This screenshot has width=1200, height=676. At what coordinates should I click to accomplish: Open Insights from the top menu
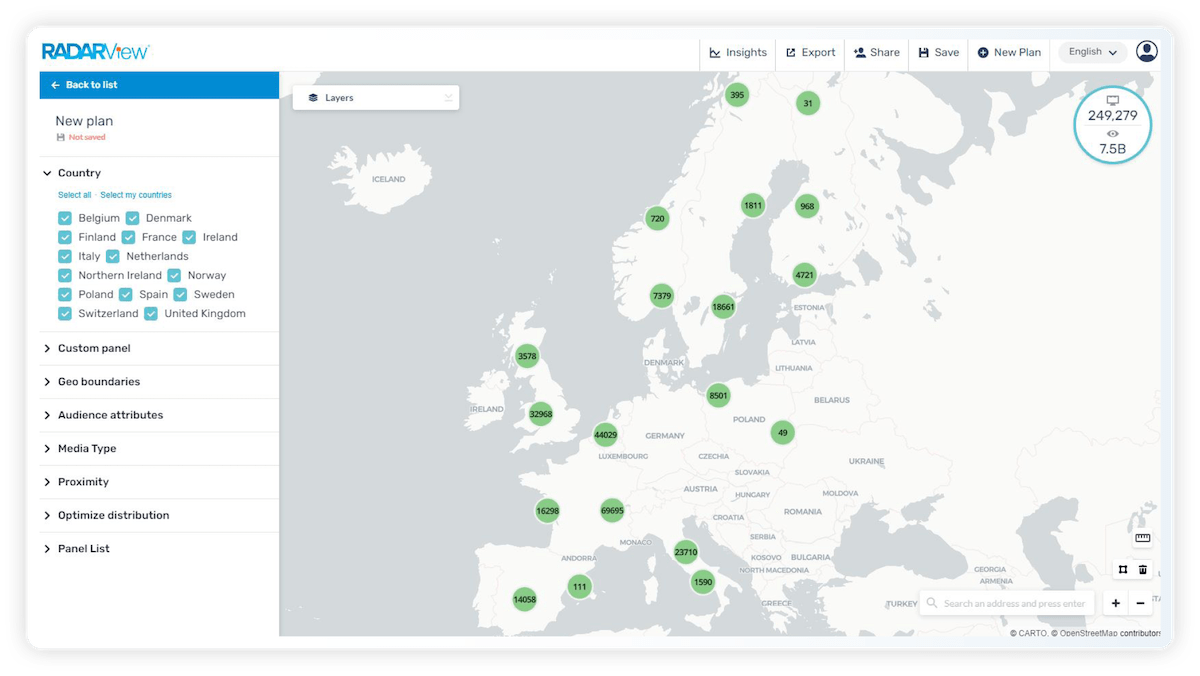[738, 53]
